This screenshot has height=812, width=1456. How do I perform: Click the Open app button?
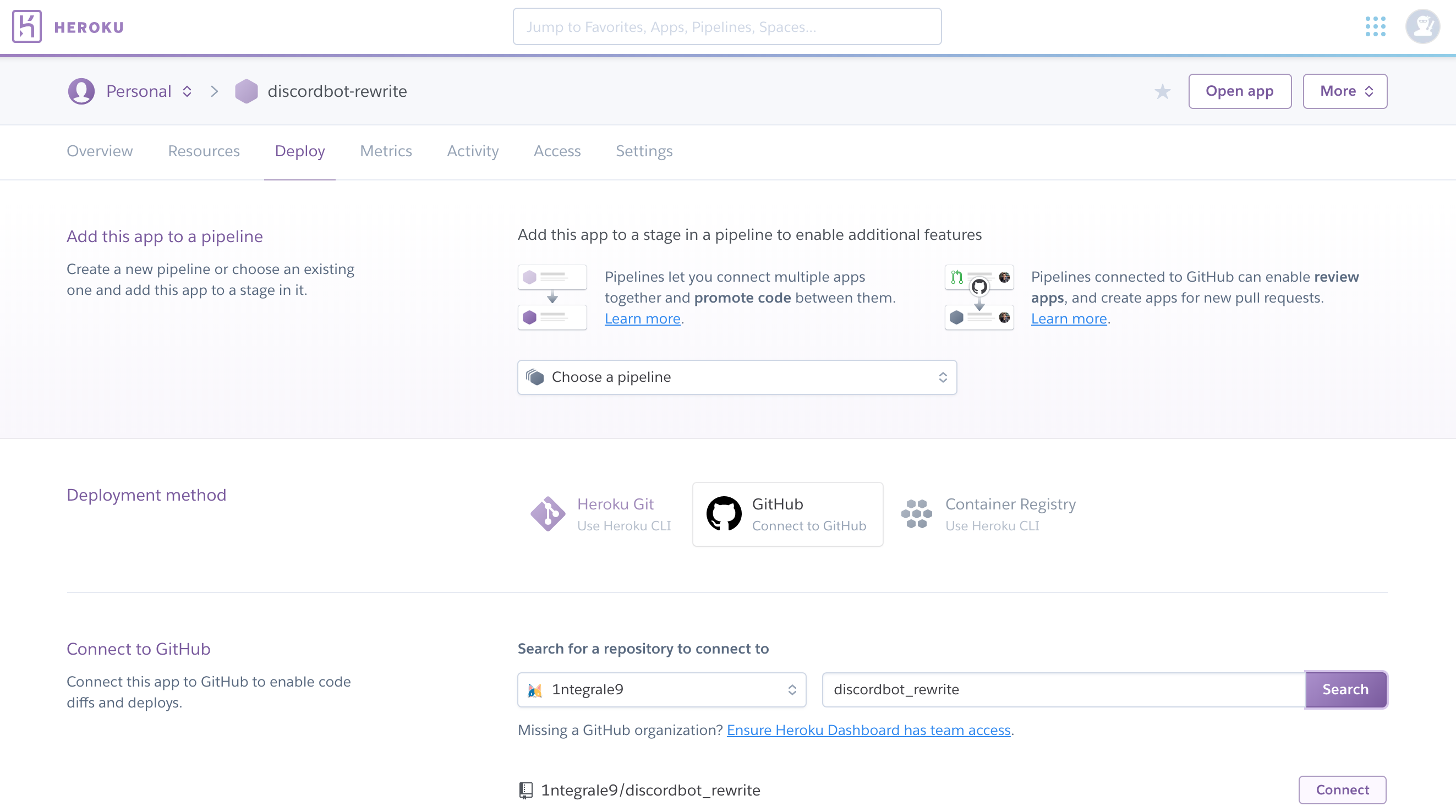[1240, 91]
